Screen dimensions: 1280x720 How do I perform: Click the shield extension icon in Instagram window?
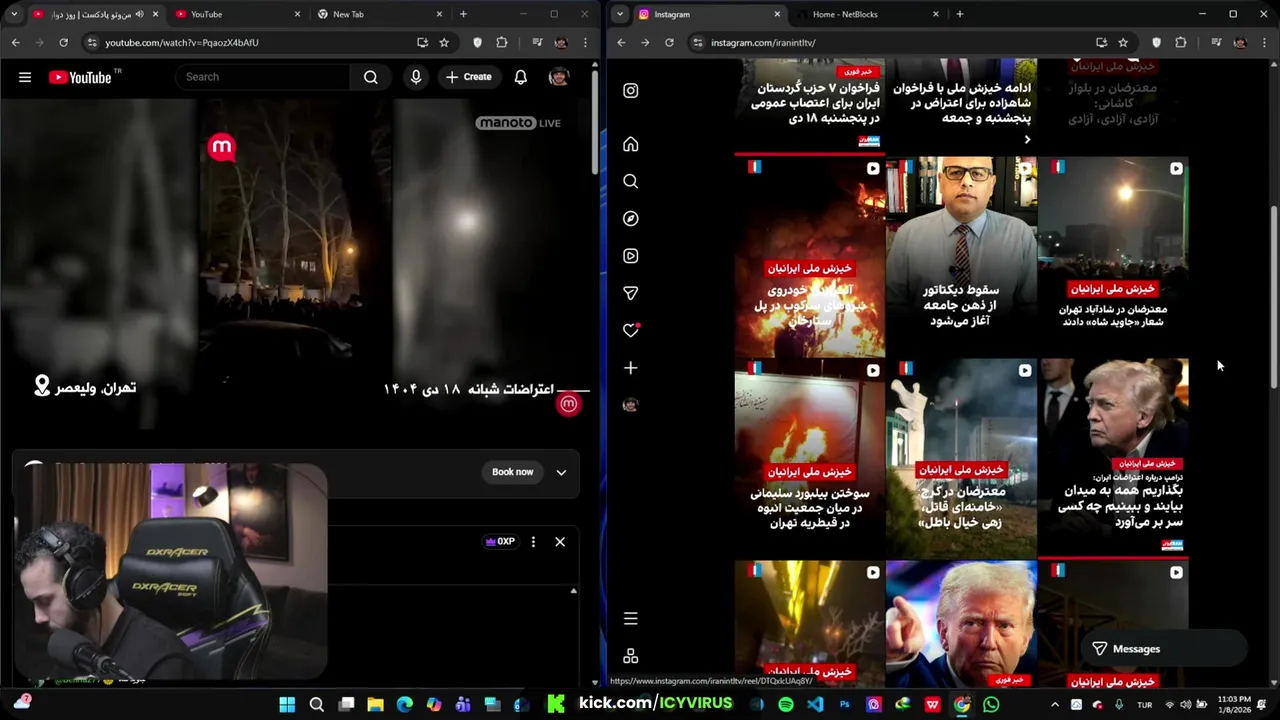pyautogui.click(x=1156, y=42)
